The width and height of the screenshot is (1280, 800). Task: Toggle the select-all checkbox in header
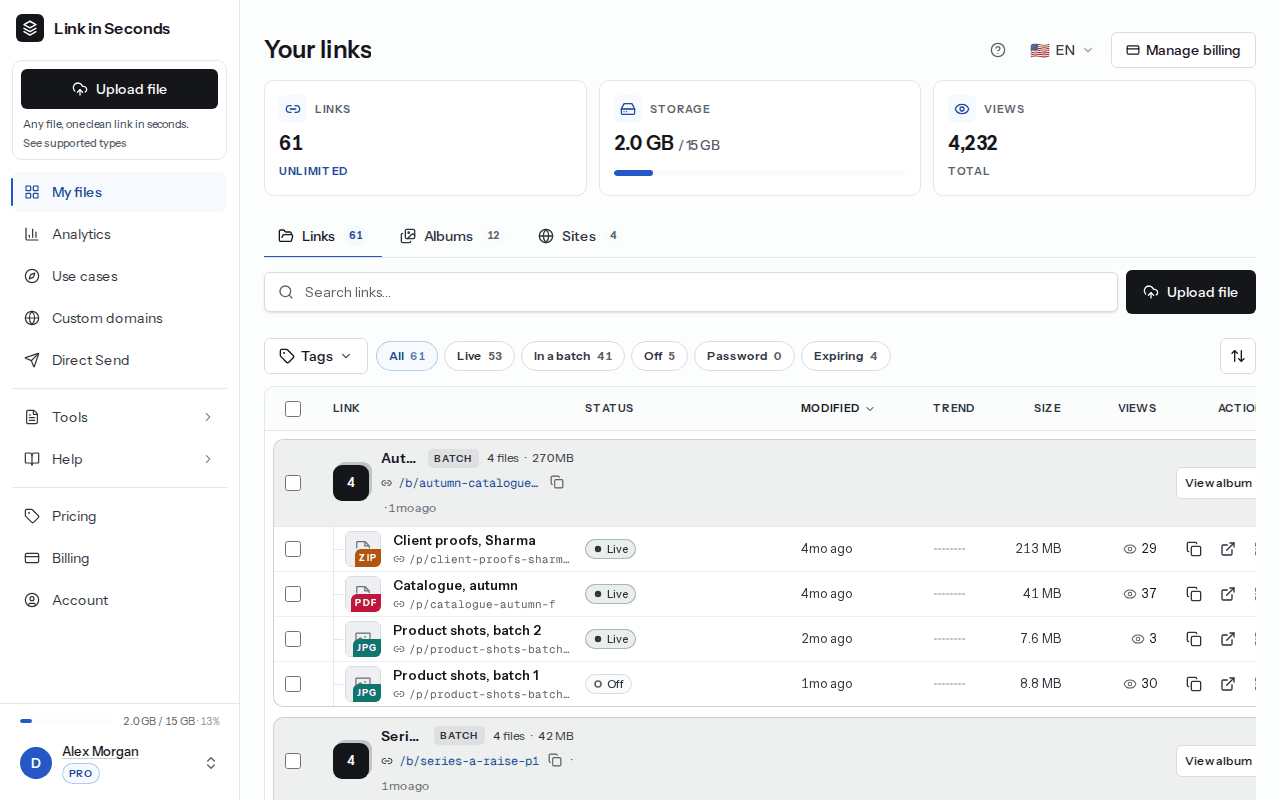click(x=293, y=409)
